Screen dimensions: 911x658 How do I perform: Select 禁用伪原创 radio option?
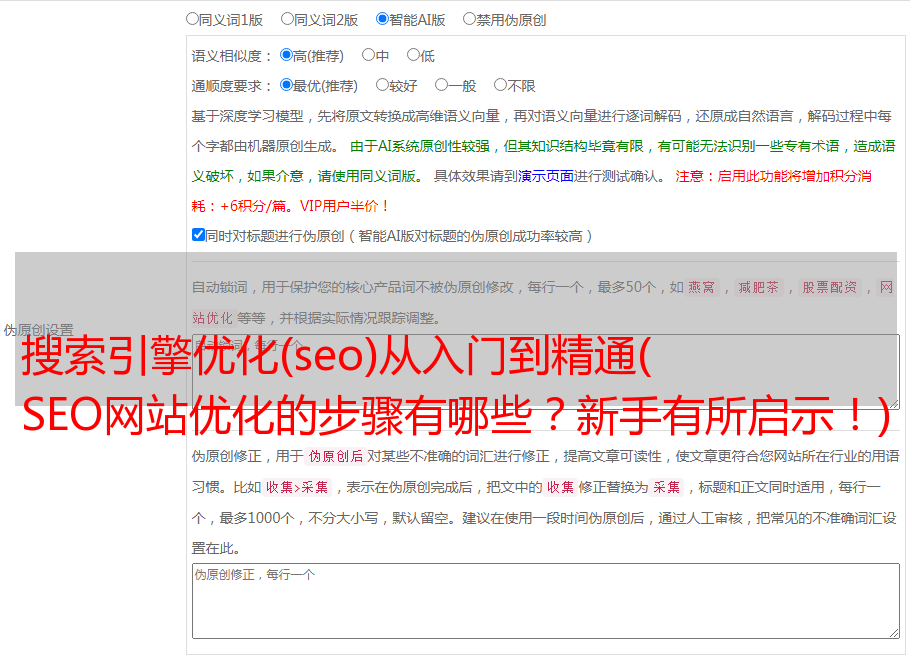pyautogui.click(x=469, y=19)
